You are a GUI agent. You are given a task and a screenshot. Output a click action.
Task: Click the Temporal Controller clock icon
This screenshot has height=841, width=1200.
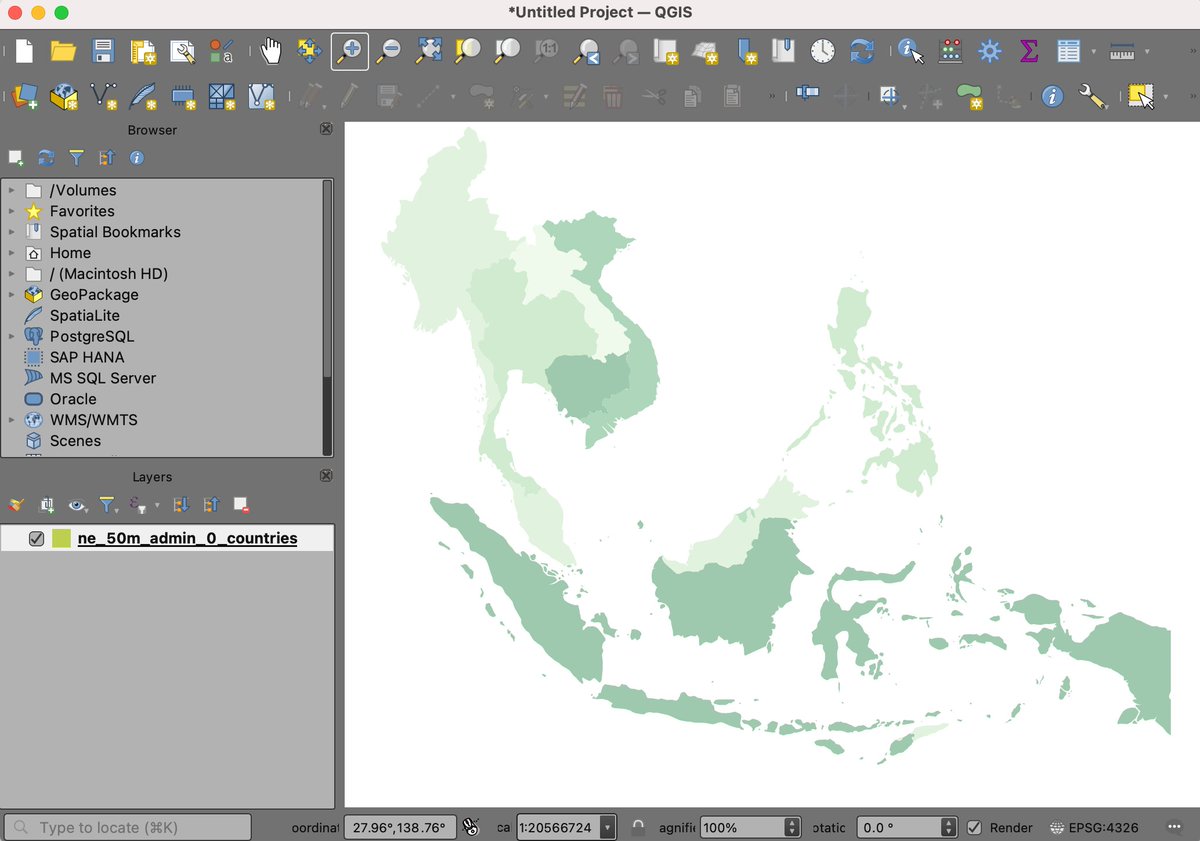pos(822,50)
